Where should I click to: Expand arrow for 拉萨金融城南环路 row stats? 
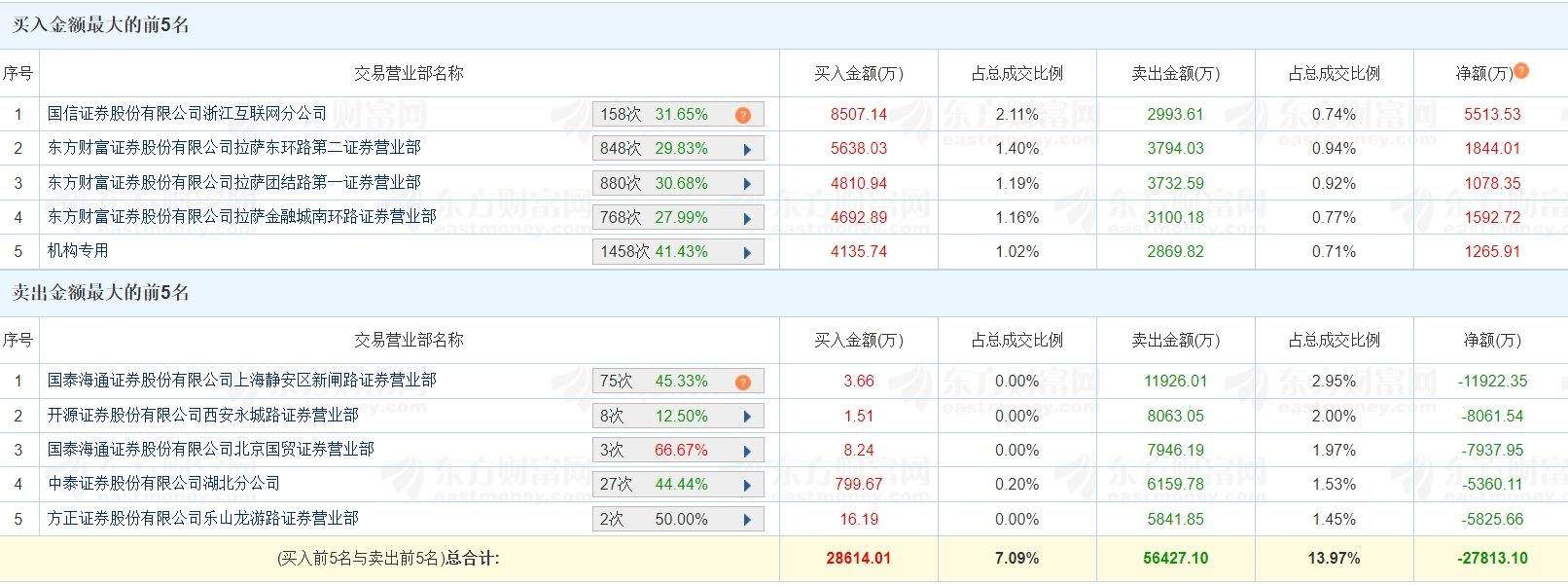coord(747,218)
